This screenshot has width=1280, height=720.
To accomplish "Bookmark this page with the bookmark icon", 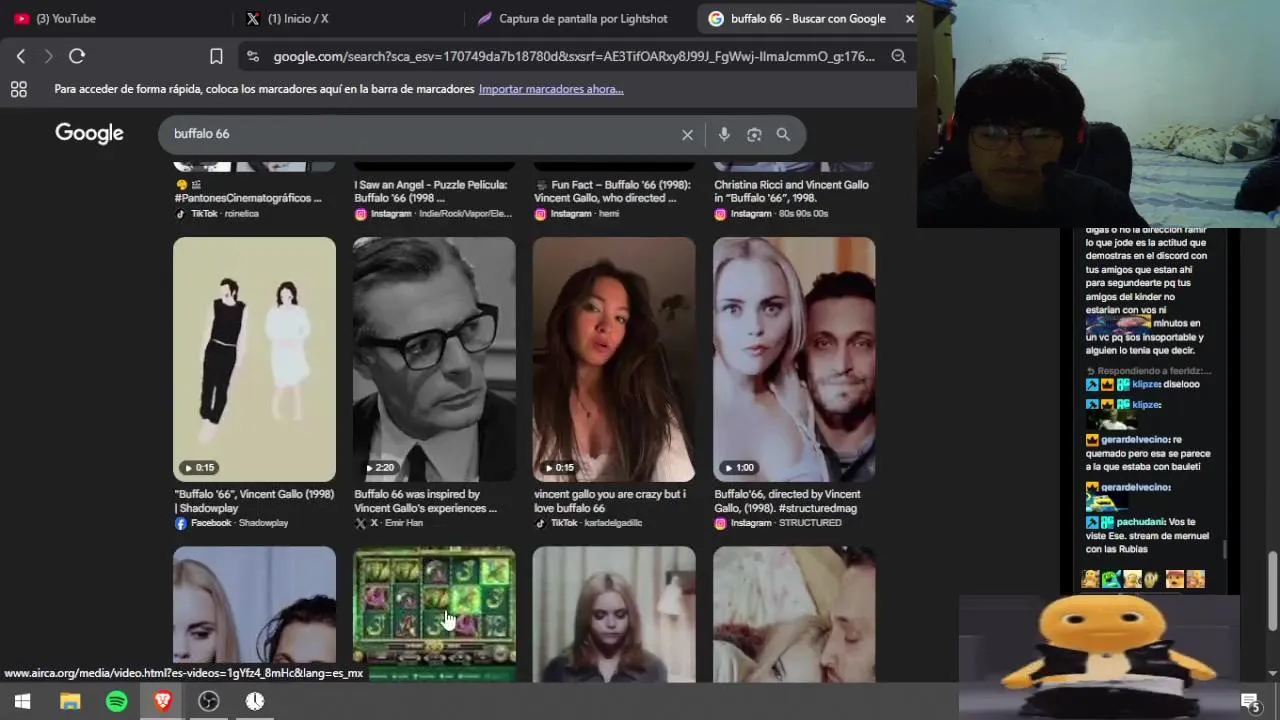I will coord(216,57).
